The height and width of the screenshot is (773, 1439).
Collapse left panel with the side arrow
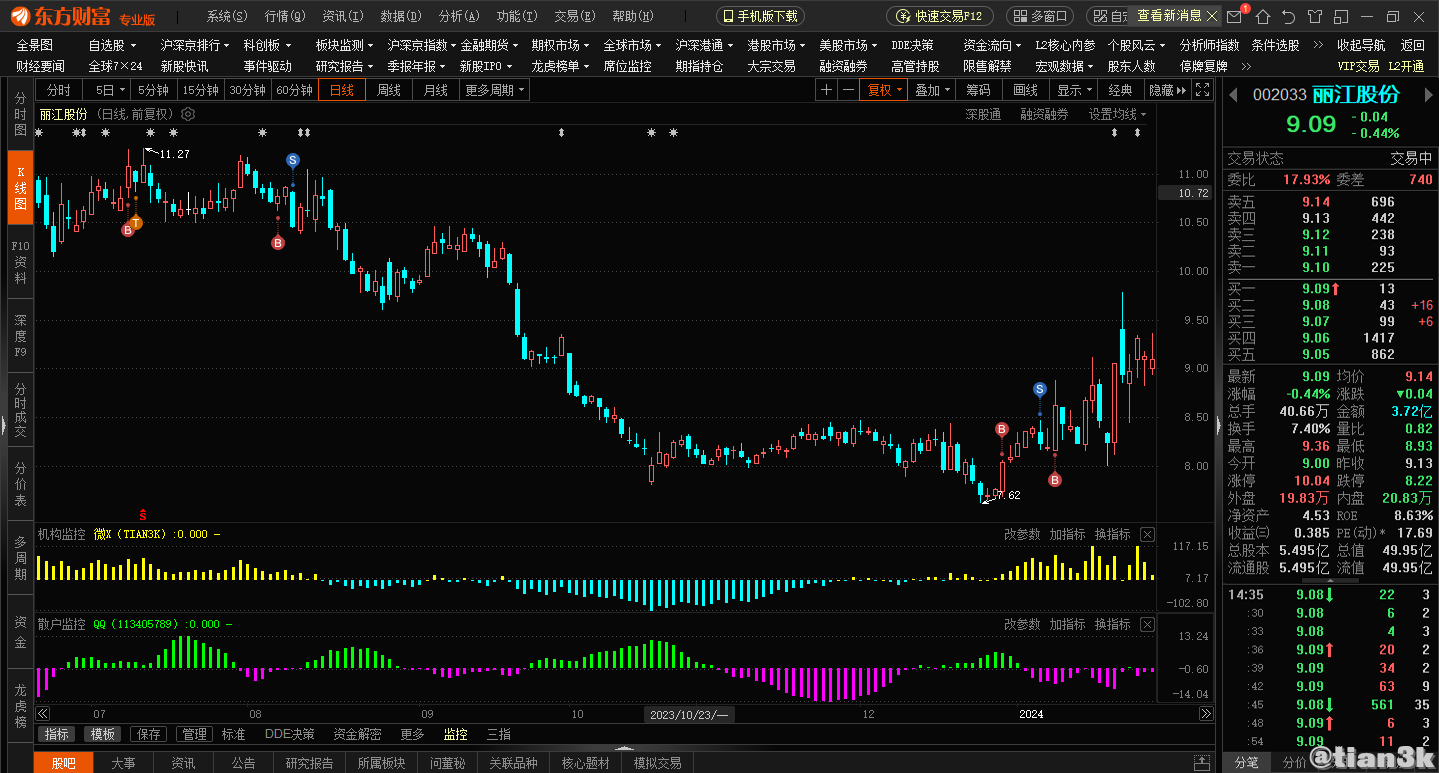click(4, 427)
